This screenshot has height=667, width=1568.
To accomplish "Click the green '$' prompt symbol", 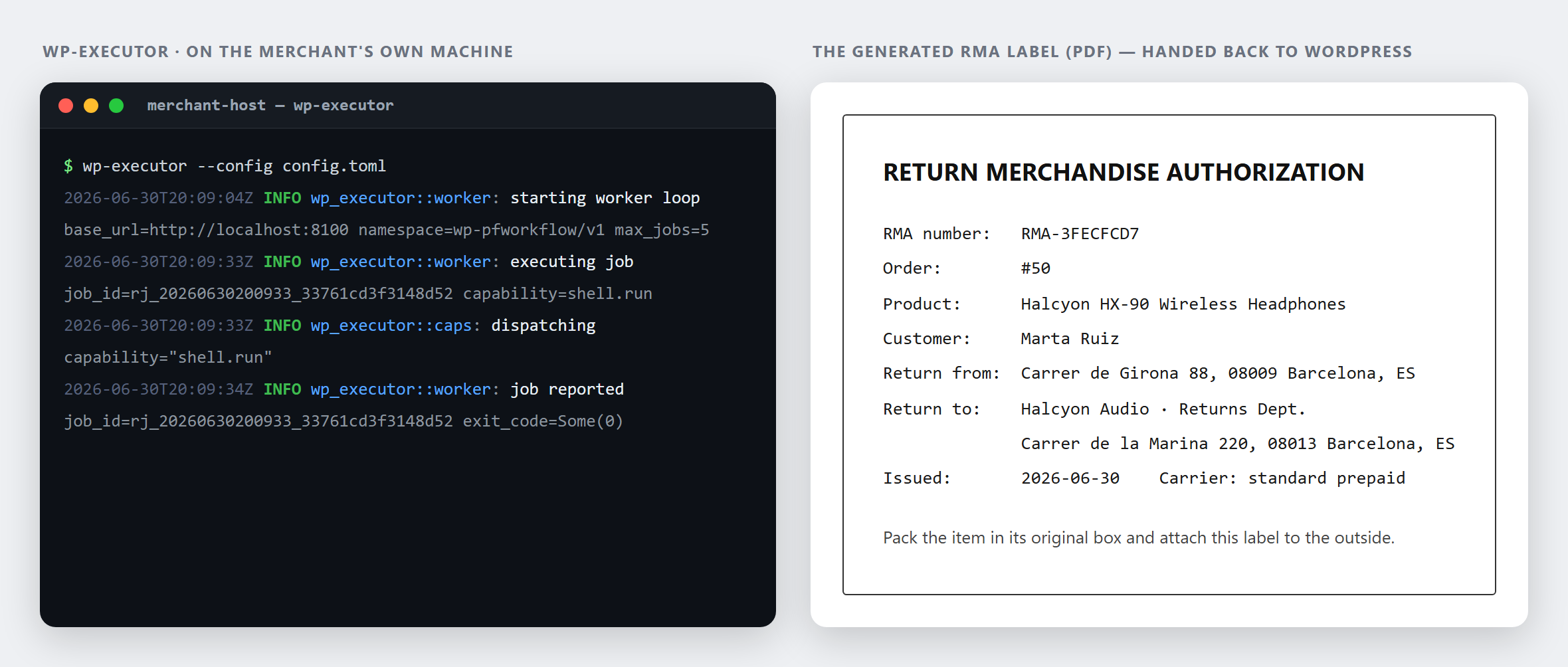I will (68, 166).
